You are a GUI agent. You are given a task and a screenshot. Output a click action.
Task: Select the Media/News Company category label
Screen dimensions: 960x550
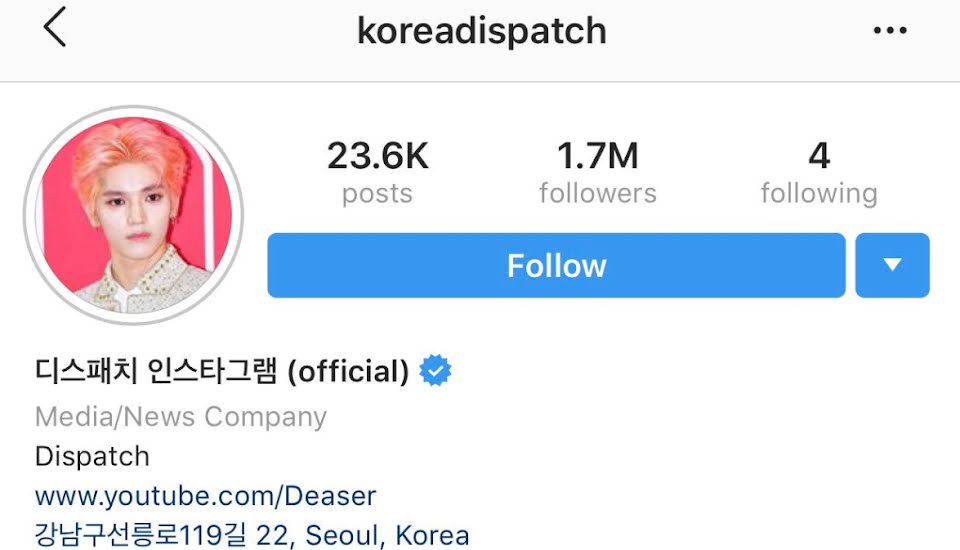[181, 416]
